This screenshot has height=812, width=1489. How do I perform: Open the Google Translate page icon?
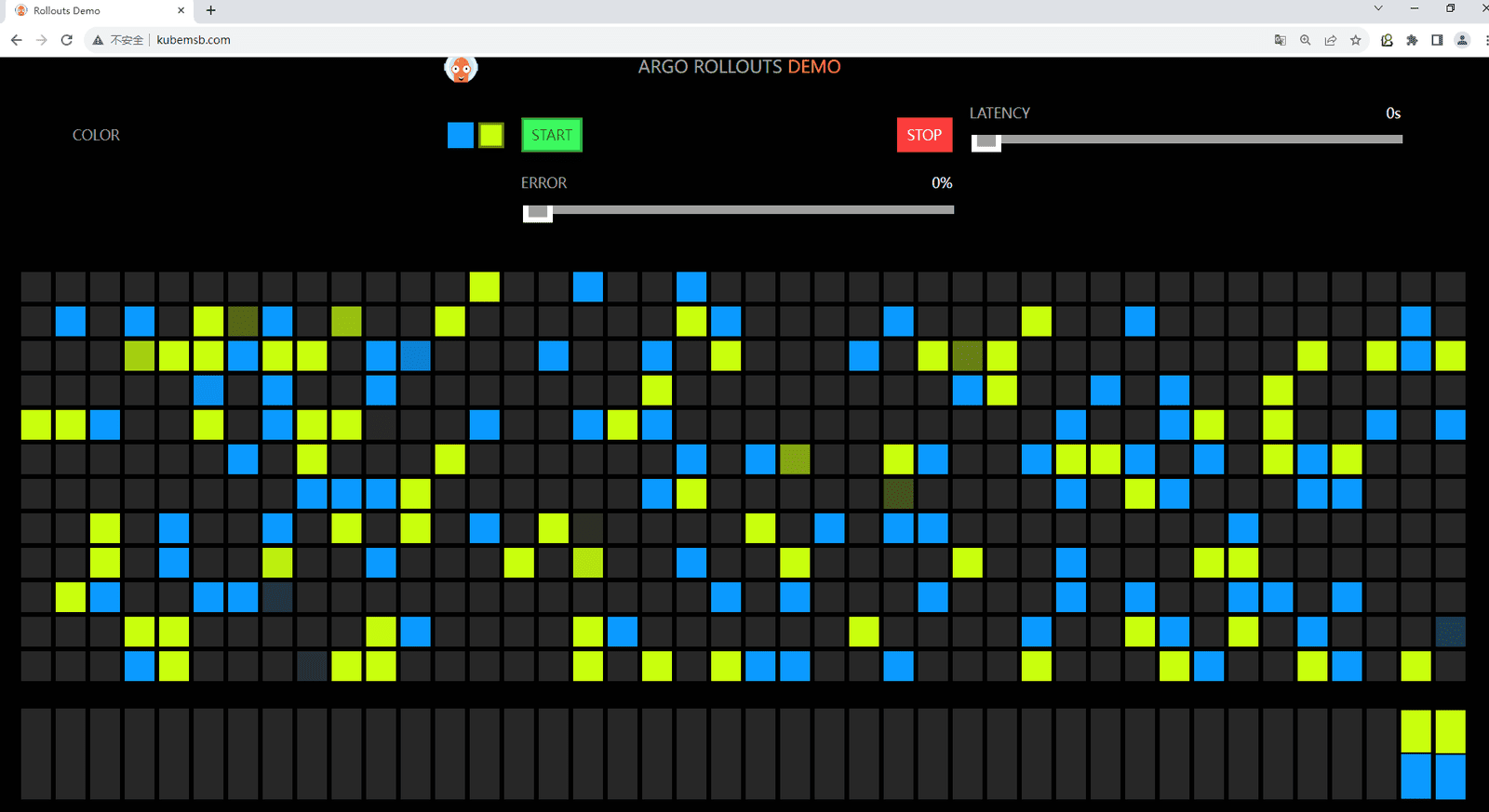[1281, 40]
